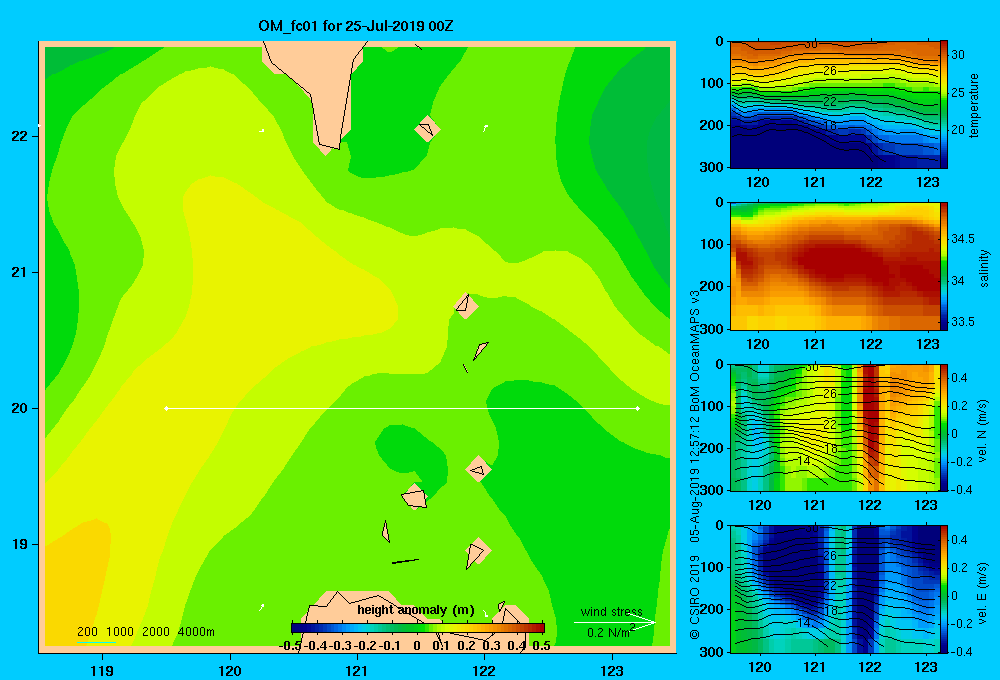Click the 0.5 tick on height anomaly colorbar
Screen dimensions: 1000x680
(x=541, y=646)
